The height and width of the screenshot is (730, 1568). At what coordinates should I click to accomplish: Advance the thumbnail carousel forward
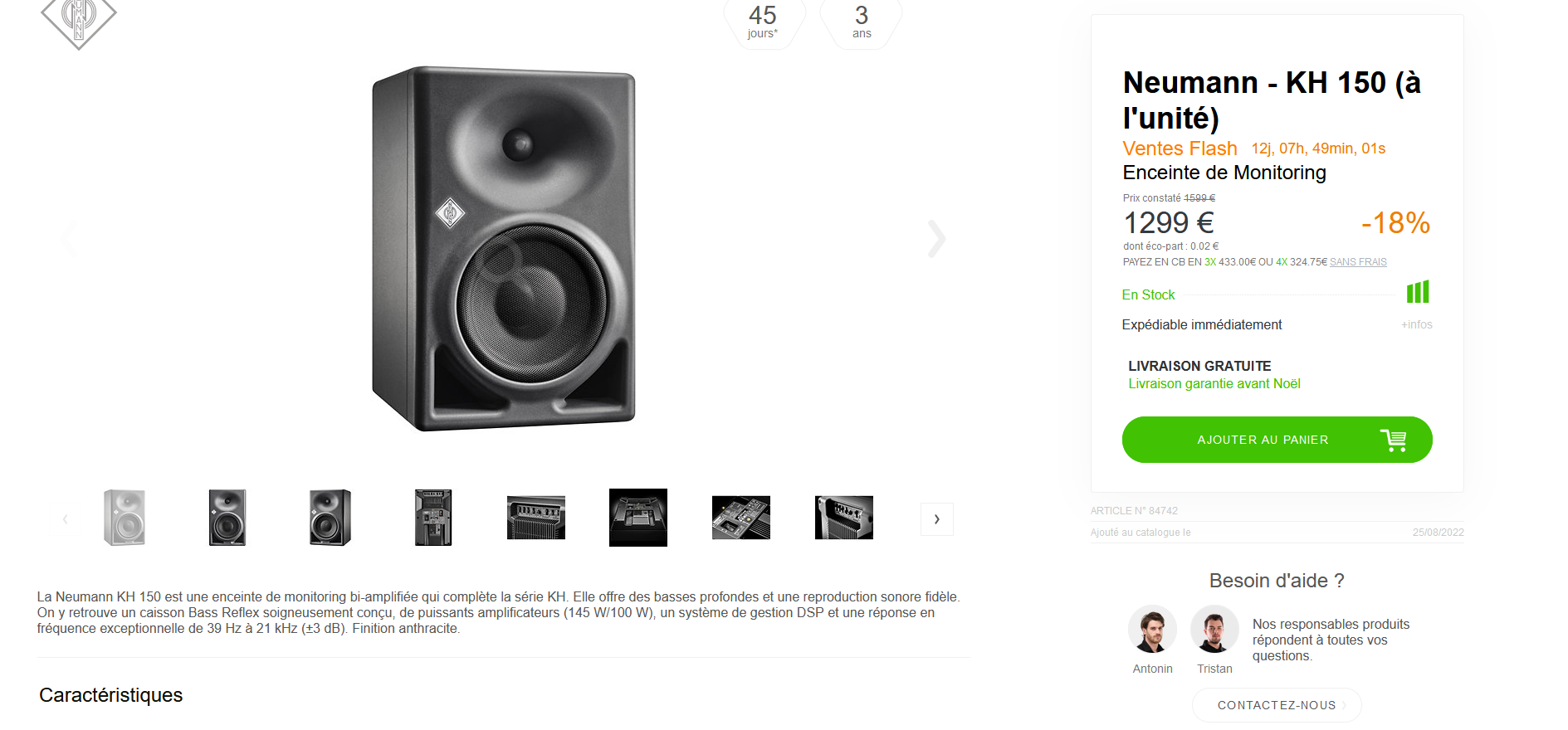pyautogui.click(x=936, y=519)
